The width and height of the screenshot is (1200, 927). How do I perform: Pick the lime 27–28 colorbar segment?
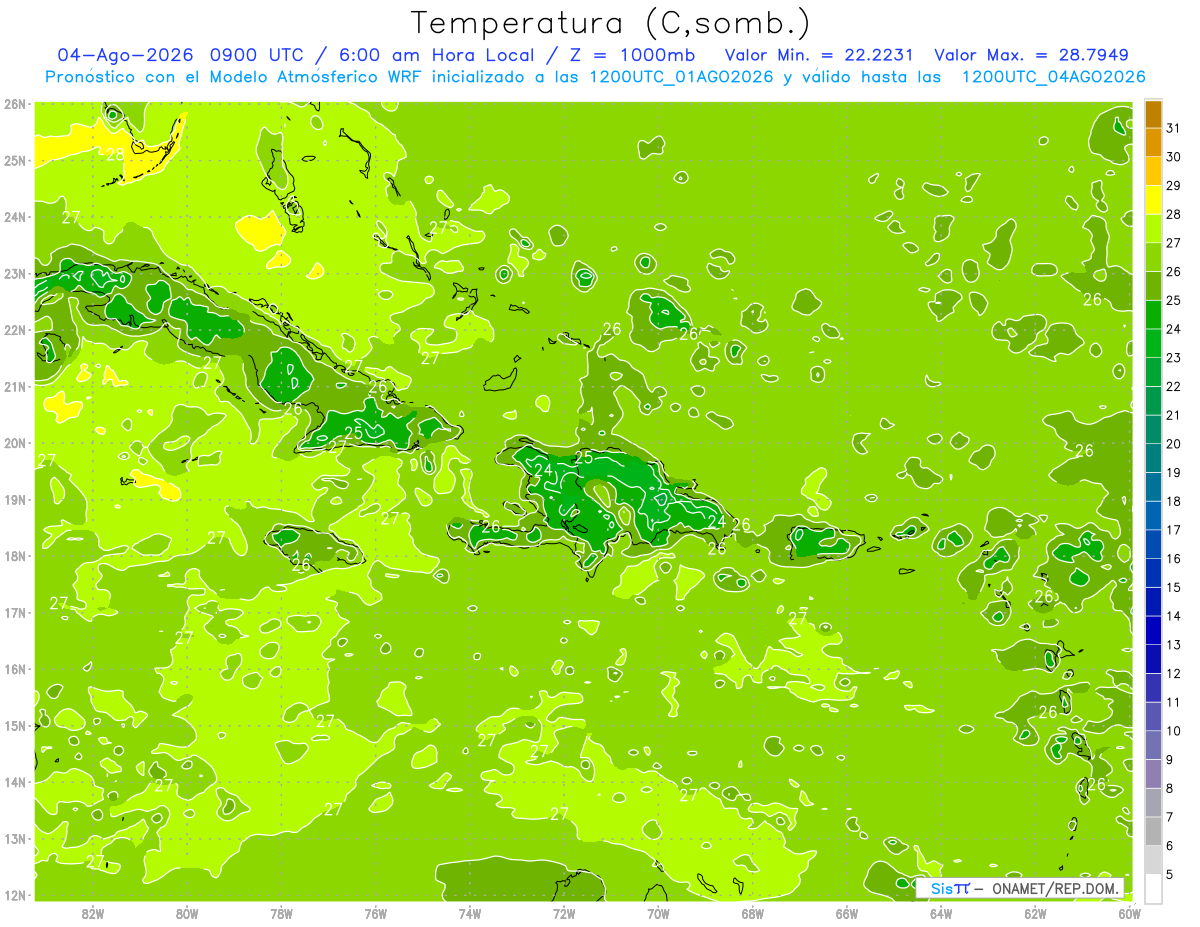tap(1153, 229)
